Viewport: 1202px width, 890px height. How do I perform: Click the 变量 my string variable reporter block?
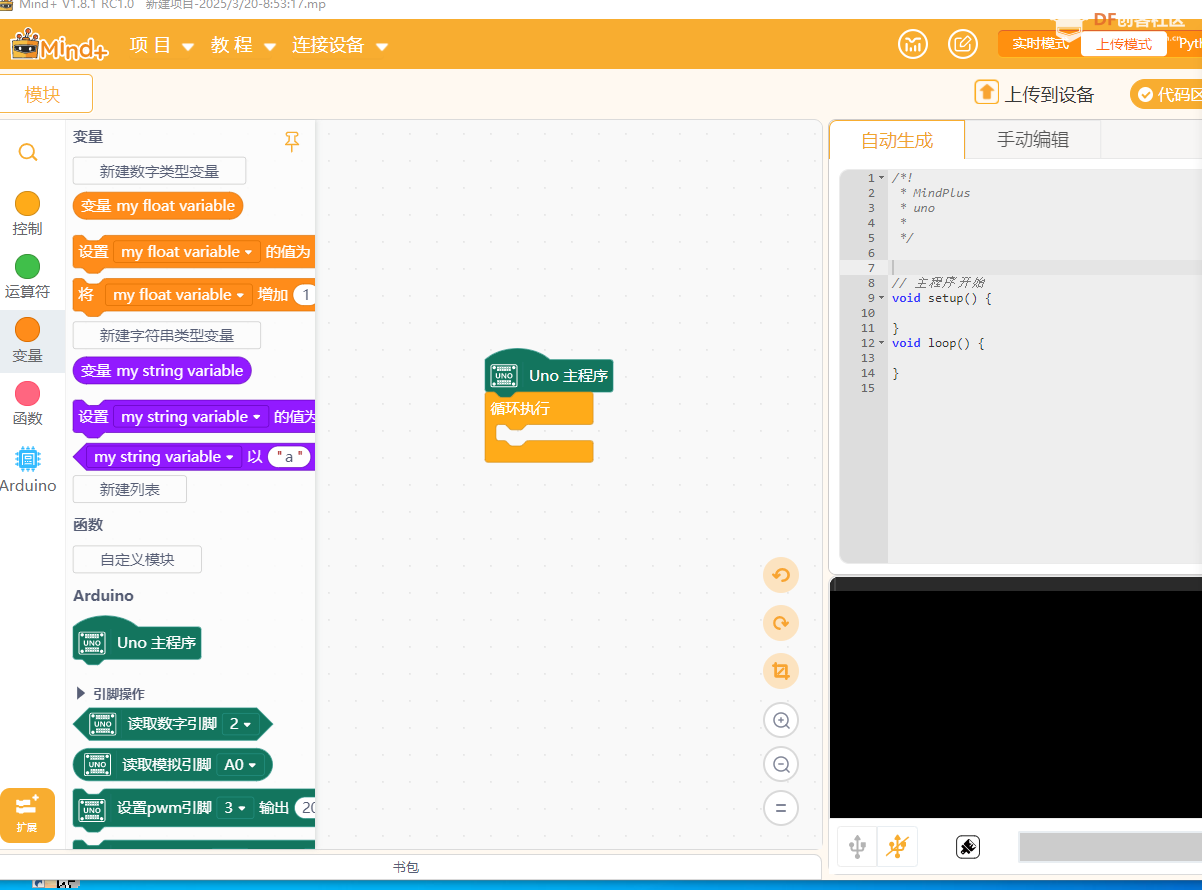pyautogui.click(x=162, y=371)
